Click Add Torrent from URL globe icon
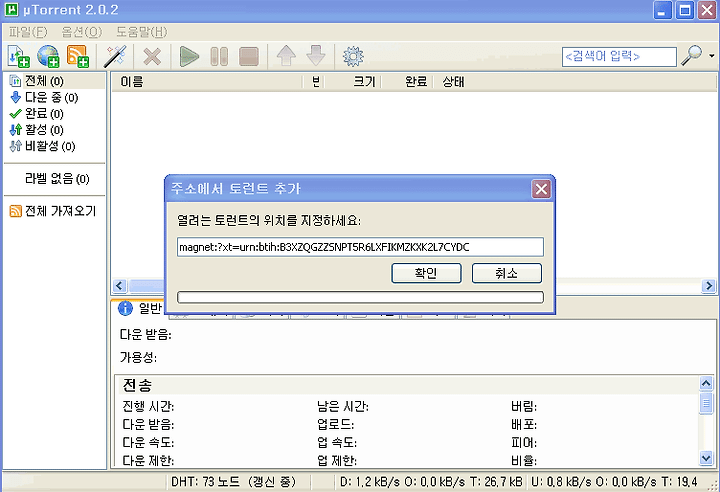The width and height of the screenshot is (720, 492). (x=48, y=57)
